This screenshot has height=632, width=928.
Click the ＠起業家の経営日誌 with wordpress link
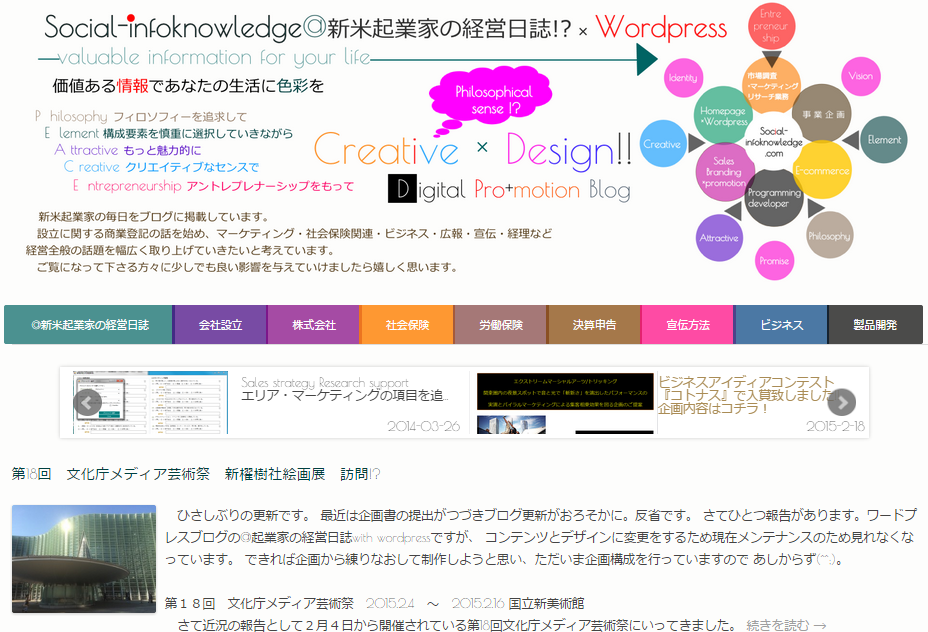[336, 537]
